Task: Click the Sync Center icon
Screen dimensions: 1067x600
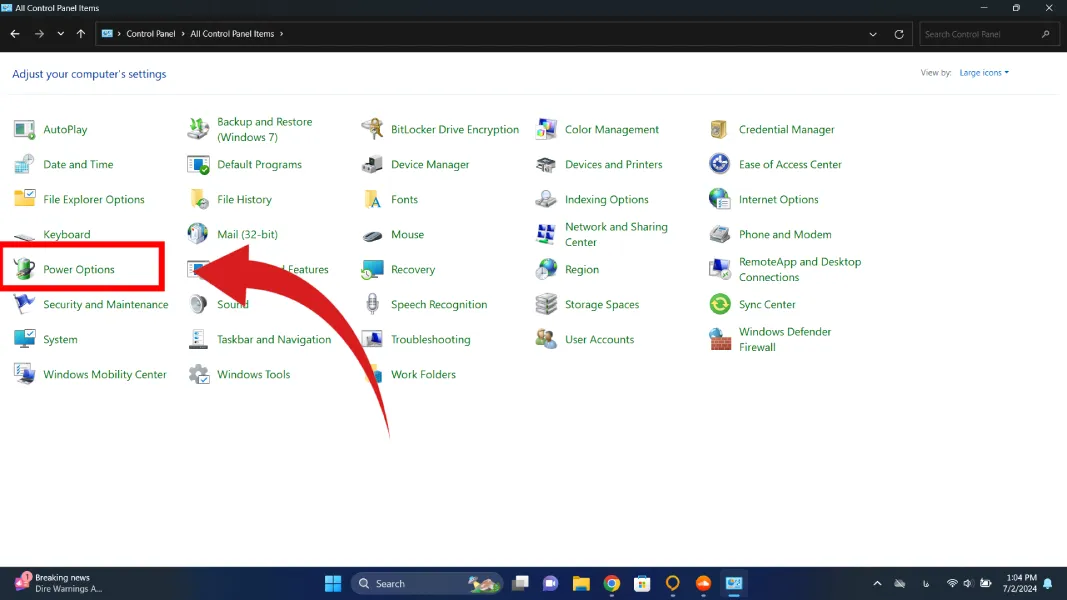Action: (720, 304)
